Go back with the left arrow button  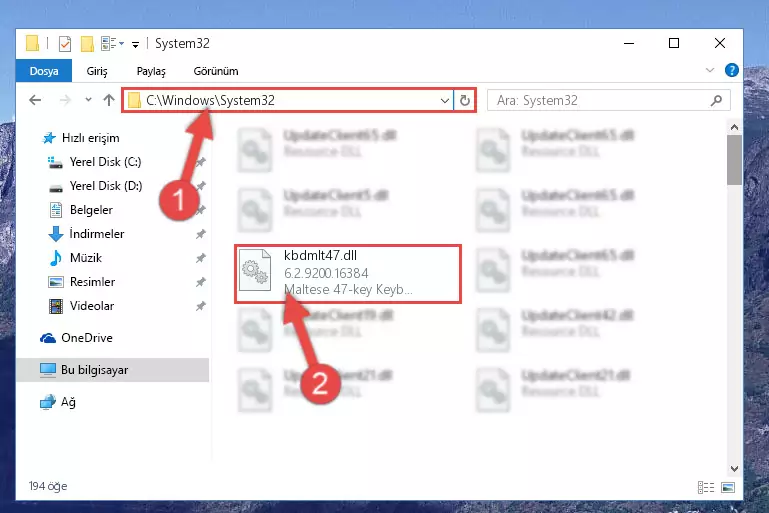pyautogui.click(x=35, y=100)
